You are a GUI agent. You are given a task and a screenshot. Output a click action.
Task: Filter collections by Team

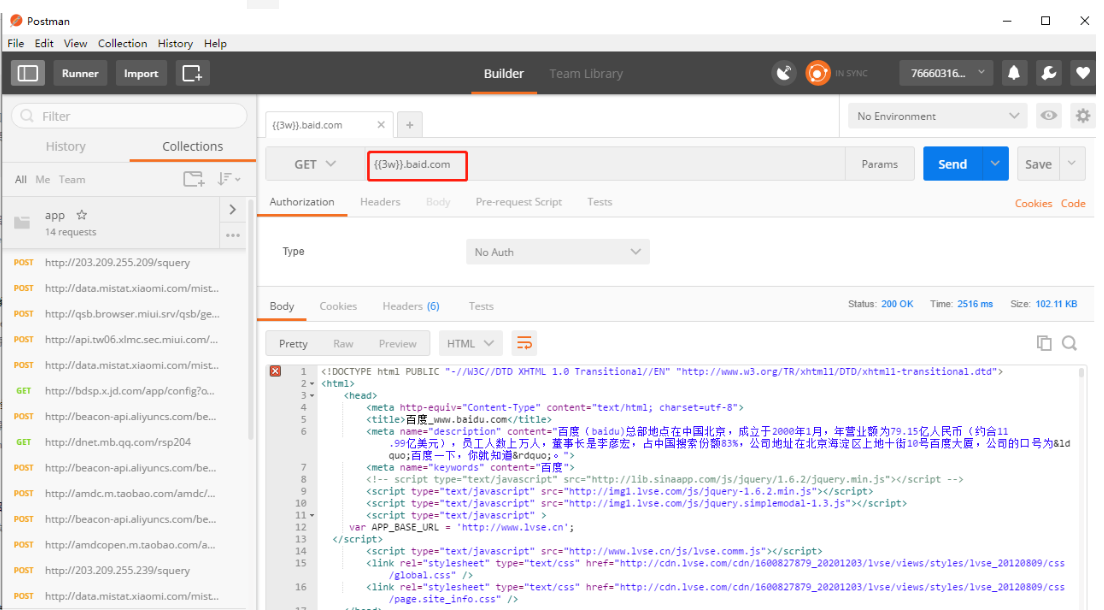[72, 180]
